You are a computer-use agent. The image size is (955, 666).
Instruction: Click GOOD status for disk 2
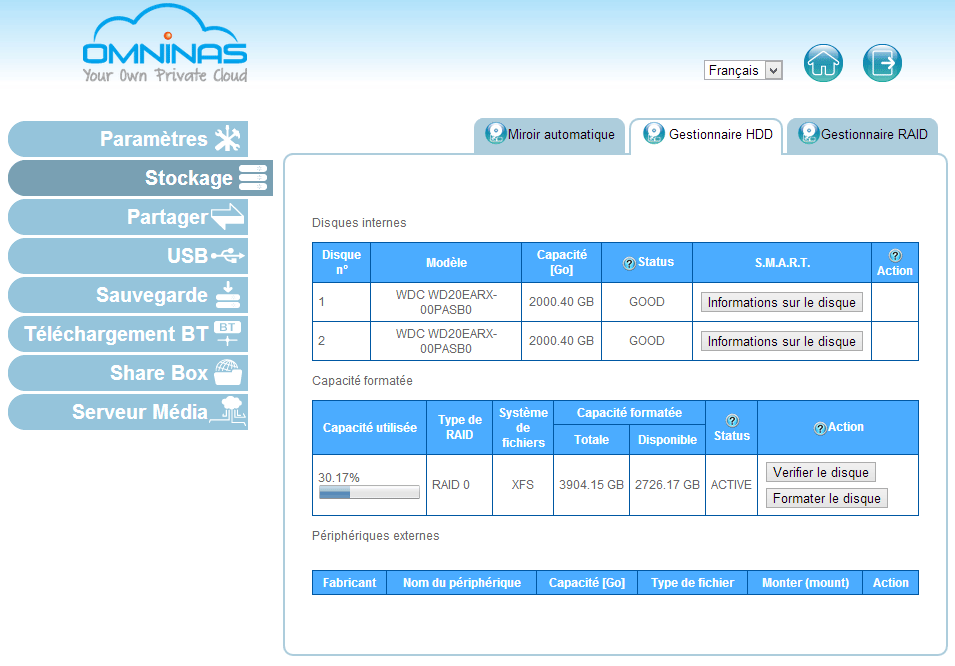[647, 341]
